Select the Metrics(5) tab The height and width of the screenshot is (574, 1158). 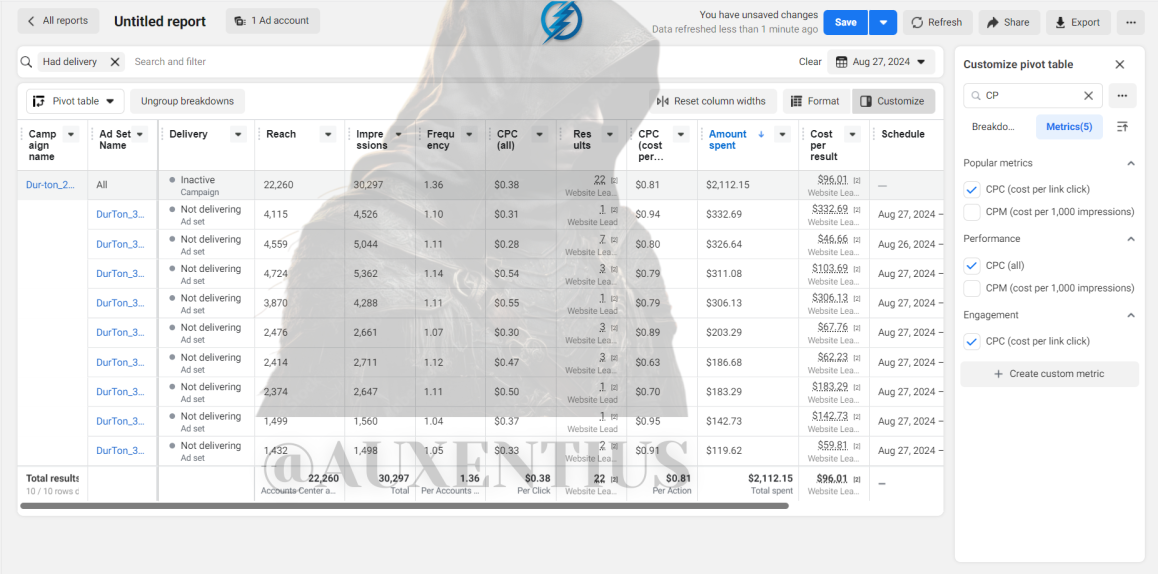pos(1069,127)
